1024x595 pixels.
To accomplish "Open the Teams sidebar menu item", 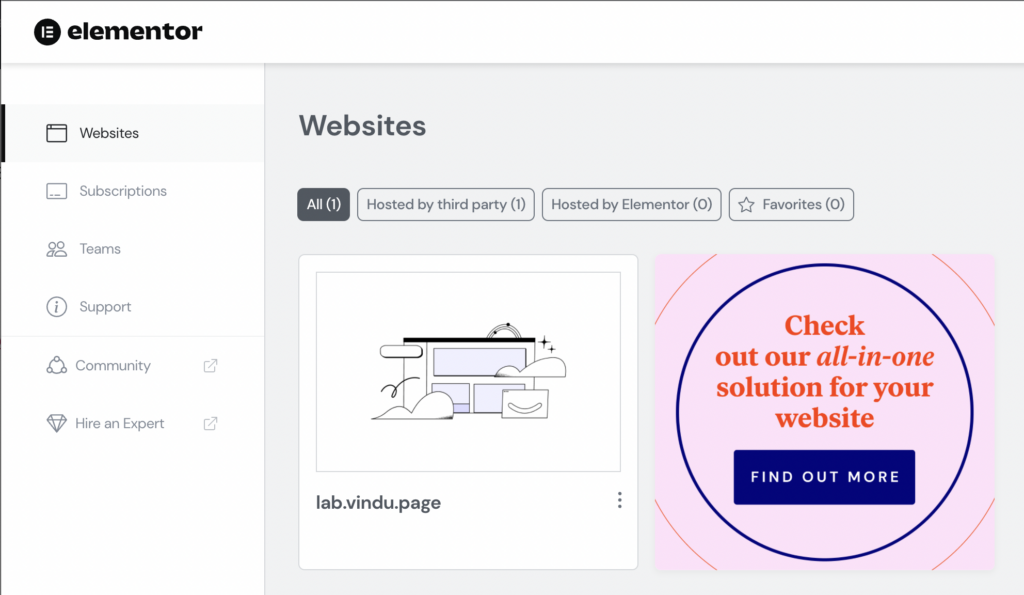I will 100,249.
